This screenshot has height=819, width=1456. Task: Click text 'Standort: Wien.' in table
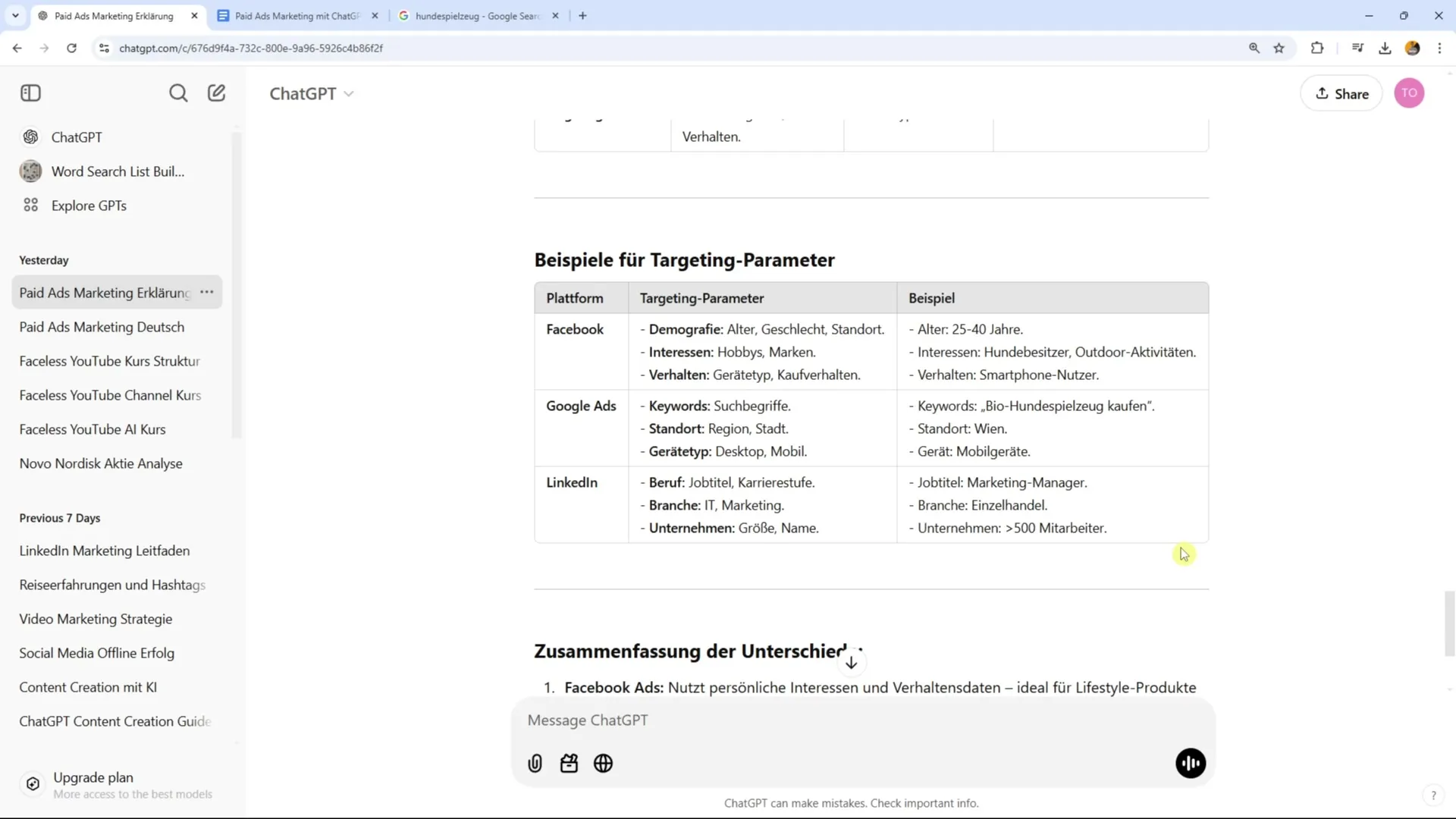pos(962,428)
